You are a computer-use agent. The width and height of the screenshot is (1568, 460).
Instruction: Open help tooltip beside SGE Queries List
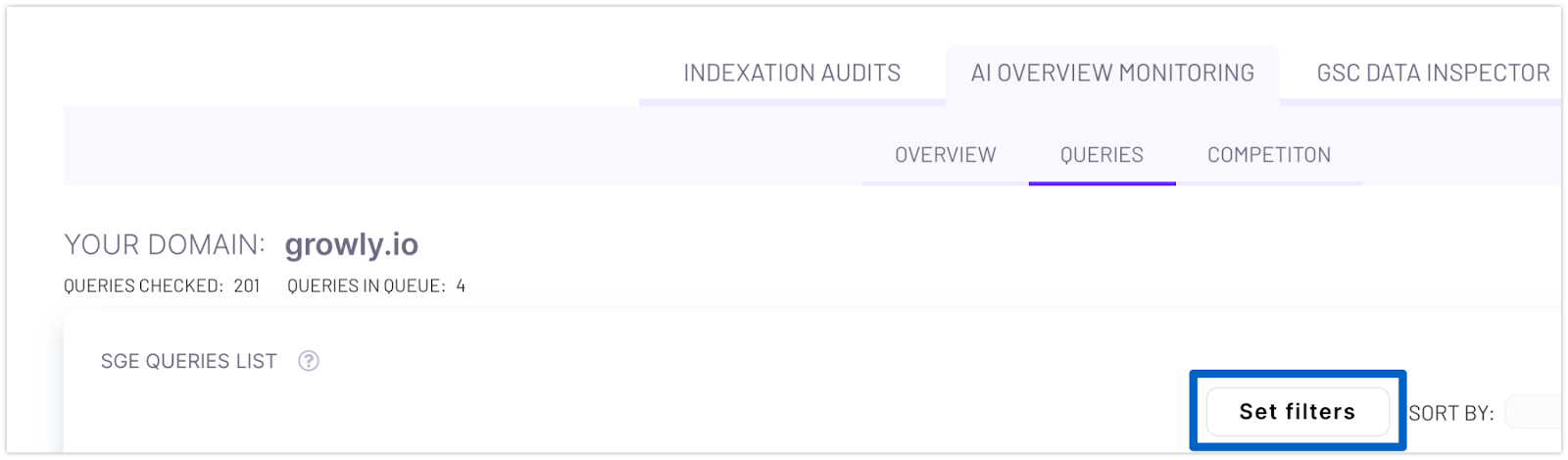[x=309, y=361]
